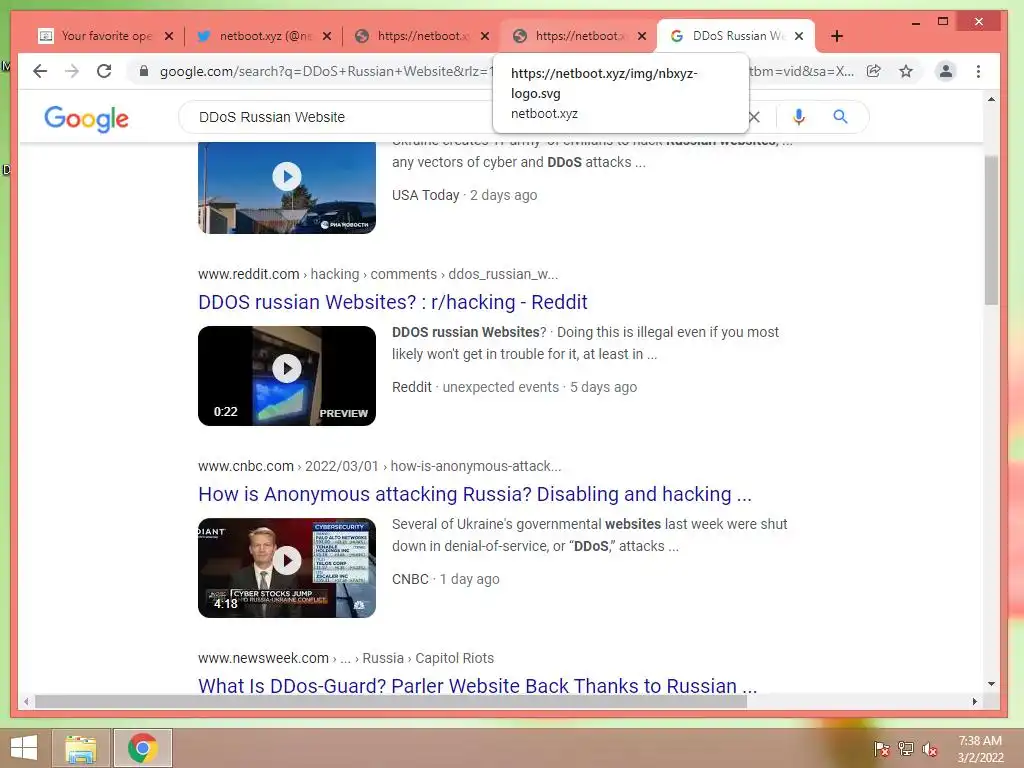The height and width of the screenshot is (768, 1024).
Task: Open 'How is Anonymous attacking Russia?' link
Action: [475, 494]
